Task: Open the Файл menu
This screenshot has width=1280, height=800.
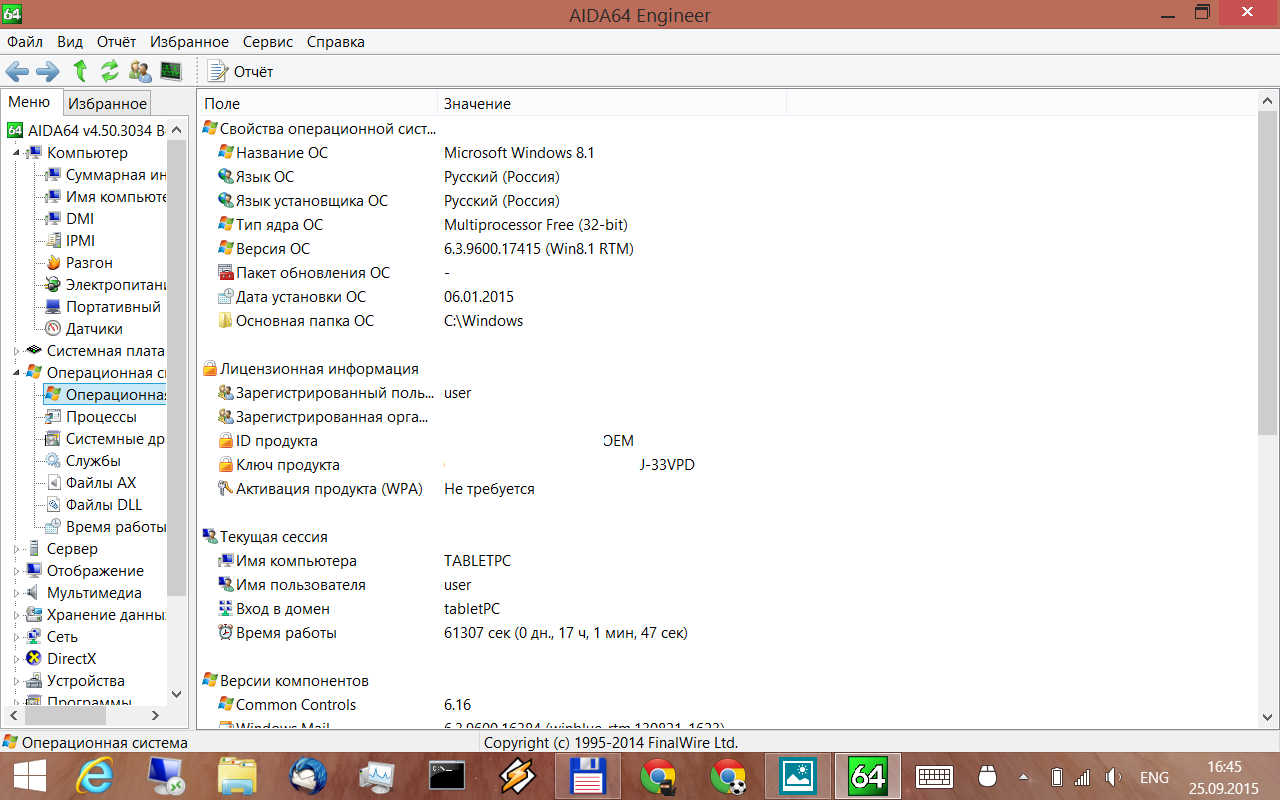Action: pyautogui.click(x=25, y=42)
